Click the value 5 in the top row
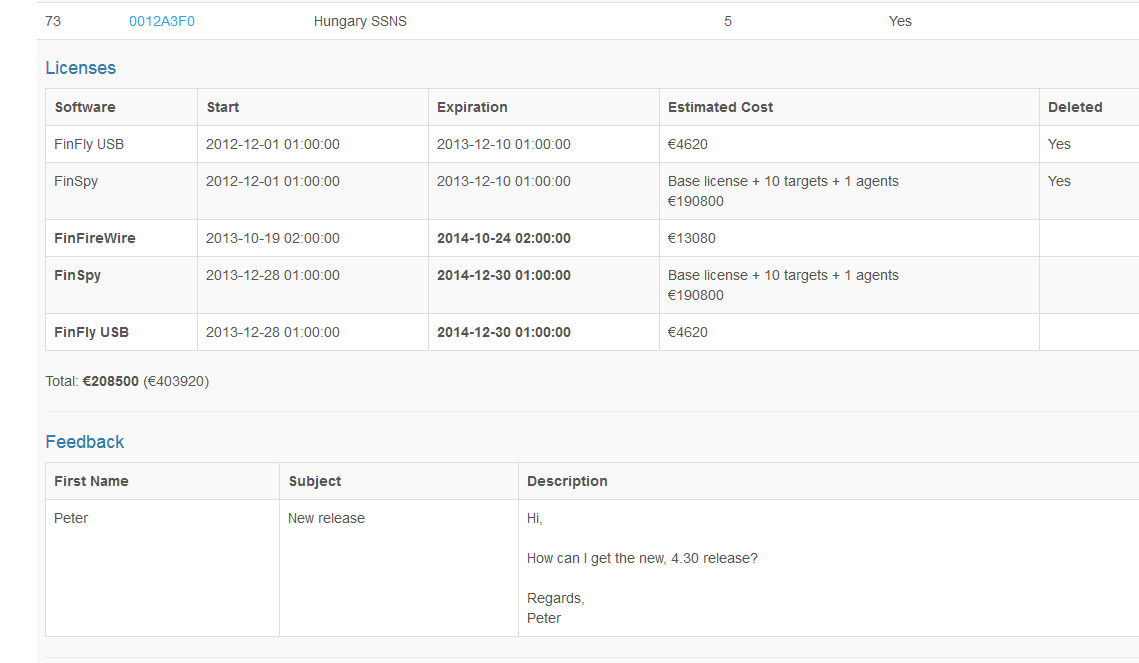Image resolution: width=1139 pixels, height=663 pixels. click(728, 21)
